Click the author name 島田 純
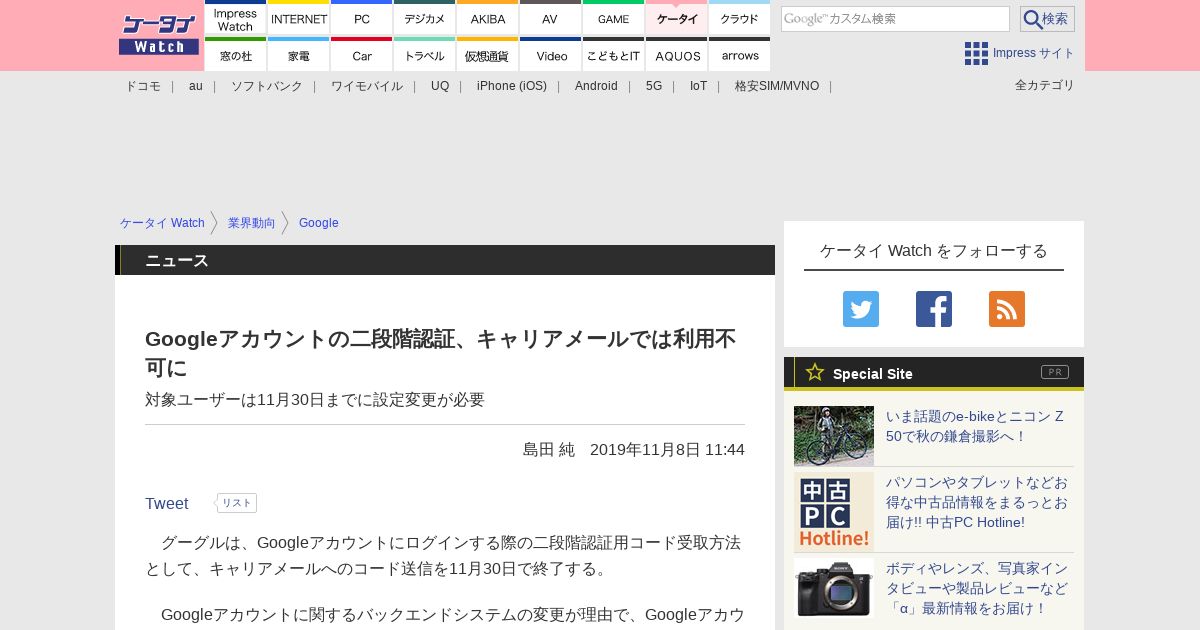 tap(548, 450)
